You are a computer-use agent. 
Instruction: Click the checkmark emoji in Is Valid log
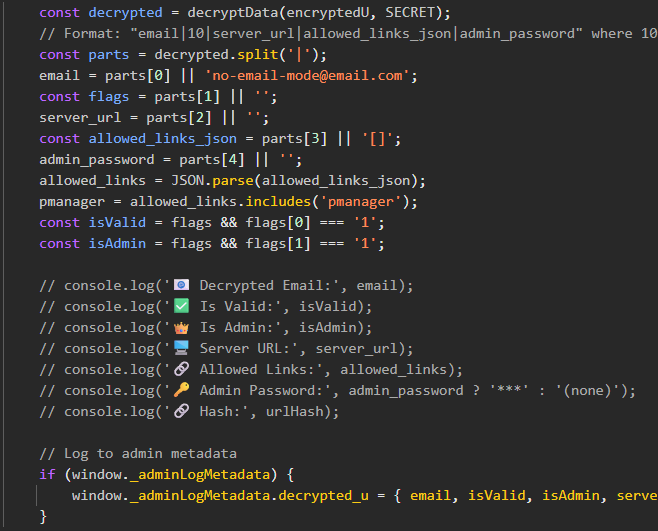tap(181, 306)
